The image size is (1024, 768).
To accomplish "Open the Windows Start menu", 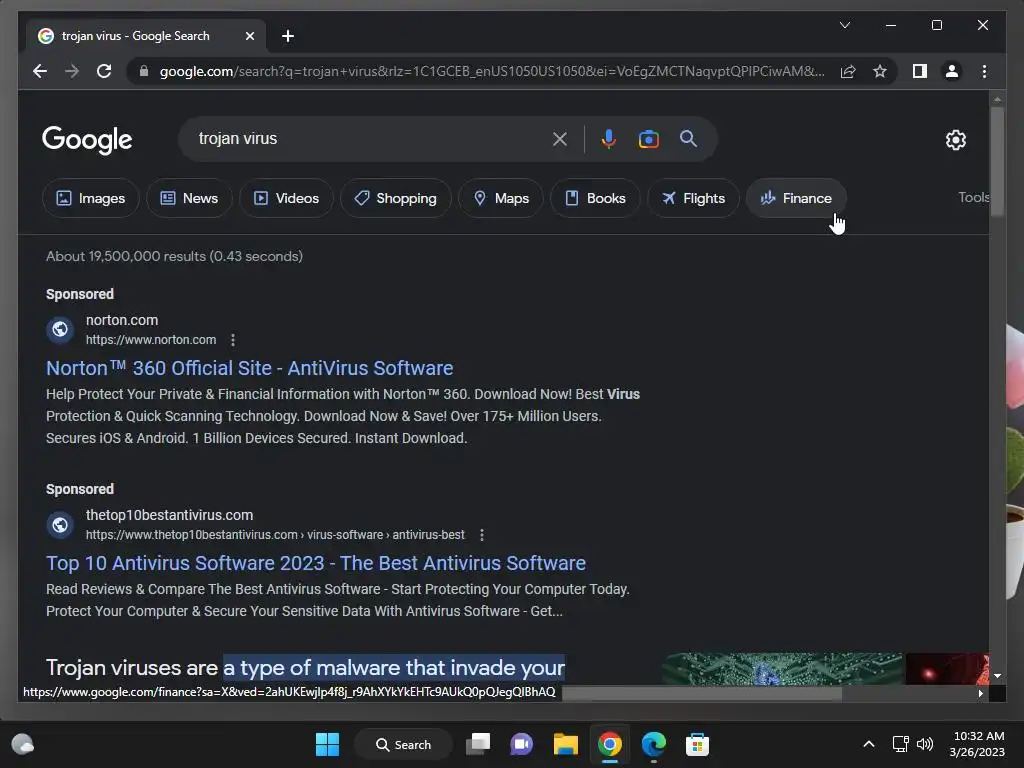I will click(x=327, y=744).
